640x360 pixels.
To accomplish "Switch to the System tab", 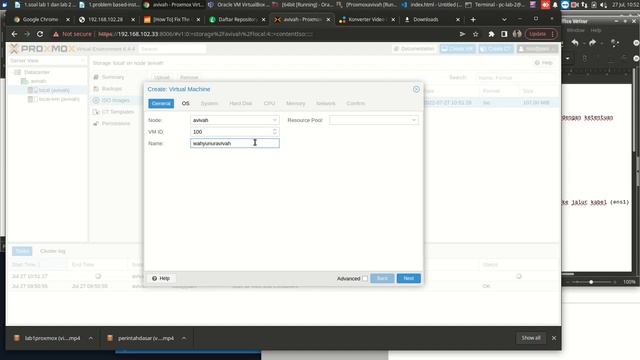I will [x=209, y=104].
